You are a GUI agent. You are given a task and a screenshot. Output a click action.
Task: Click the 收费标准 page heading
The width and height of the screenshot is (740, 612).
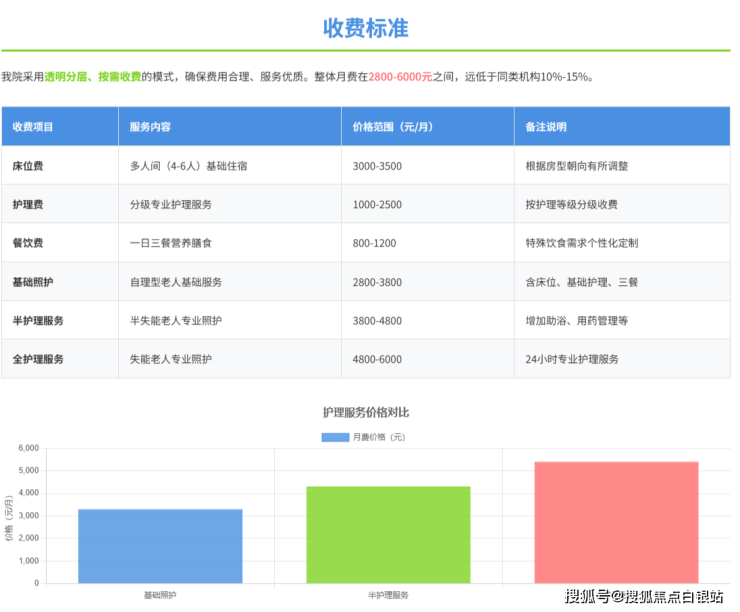pos(365,27)
